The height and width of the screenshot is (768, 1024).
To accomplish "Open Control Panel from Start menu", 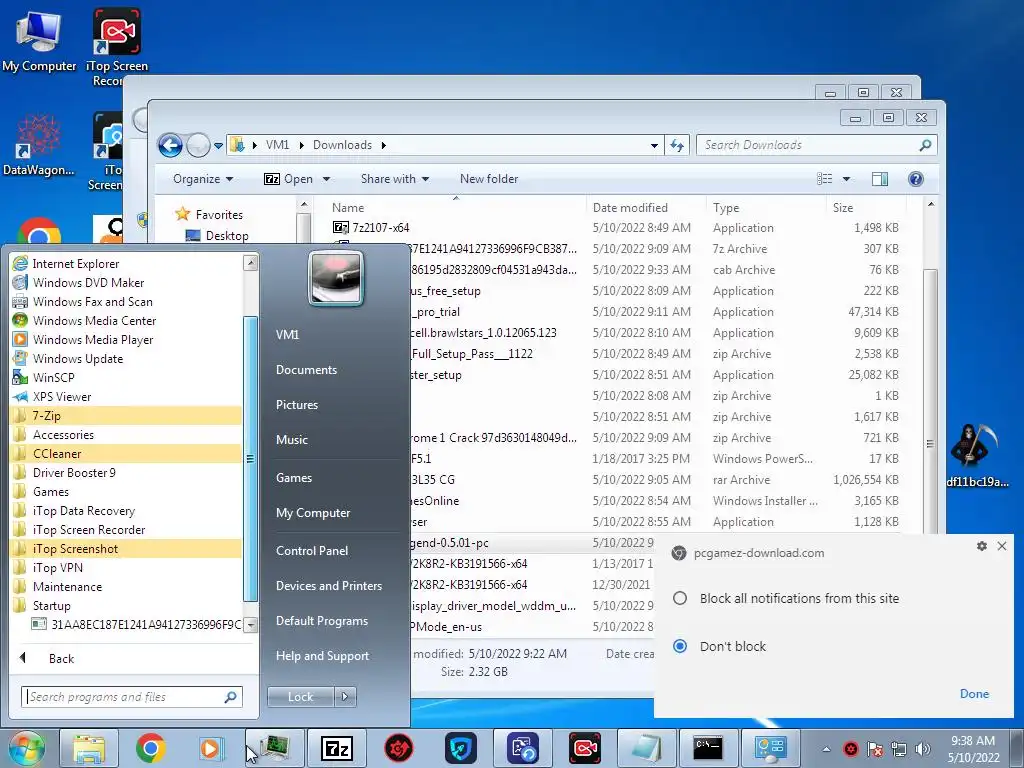I will [312, 551].
